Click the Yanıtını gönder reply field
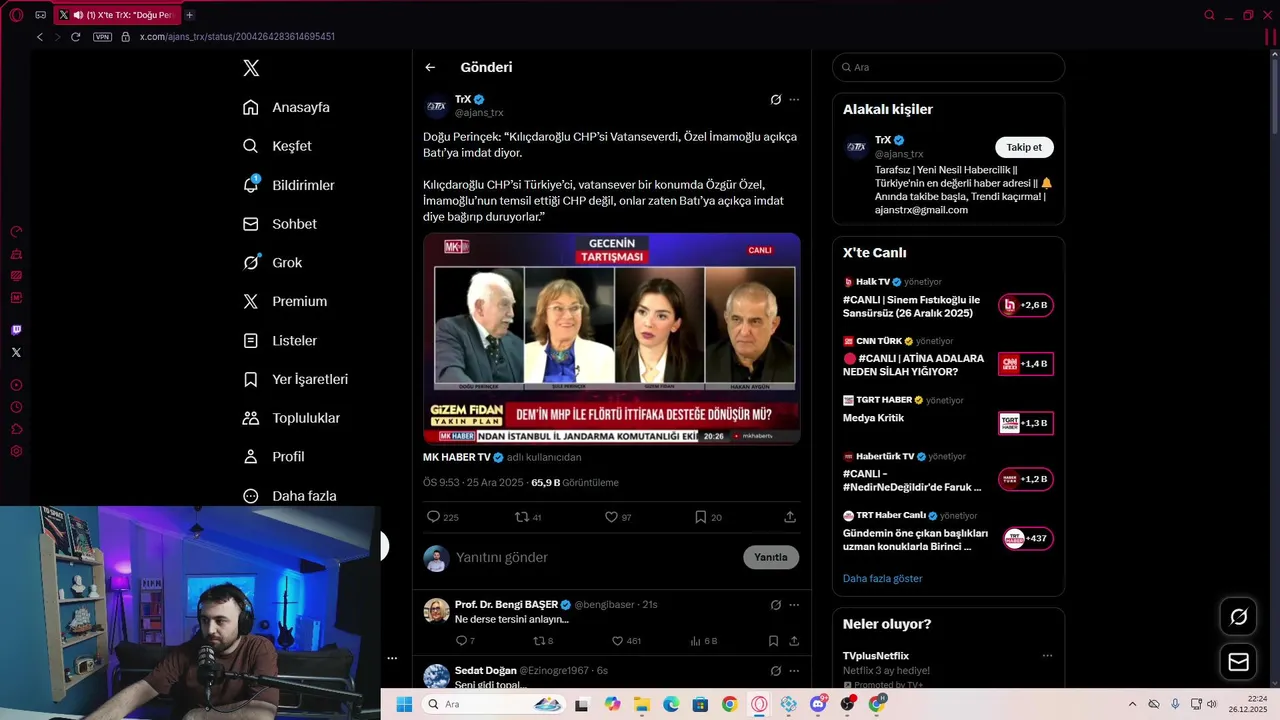The image size is (1280, 720). point(595,557)
